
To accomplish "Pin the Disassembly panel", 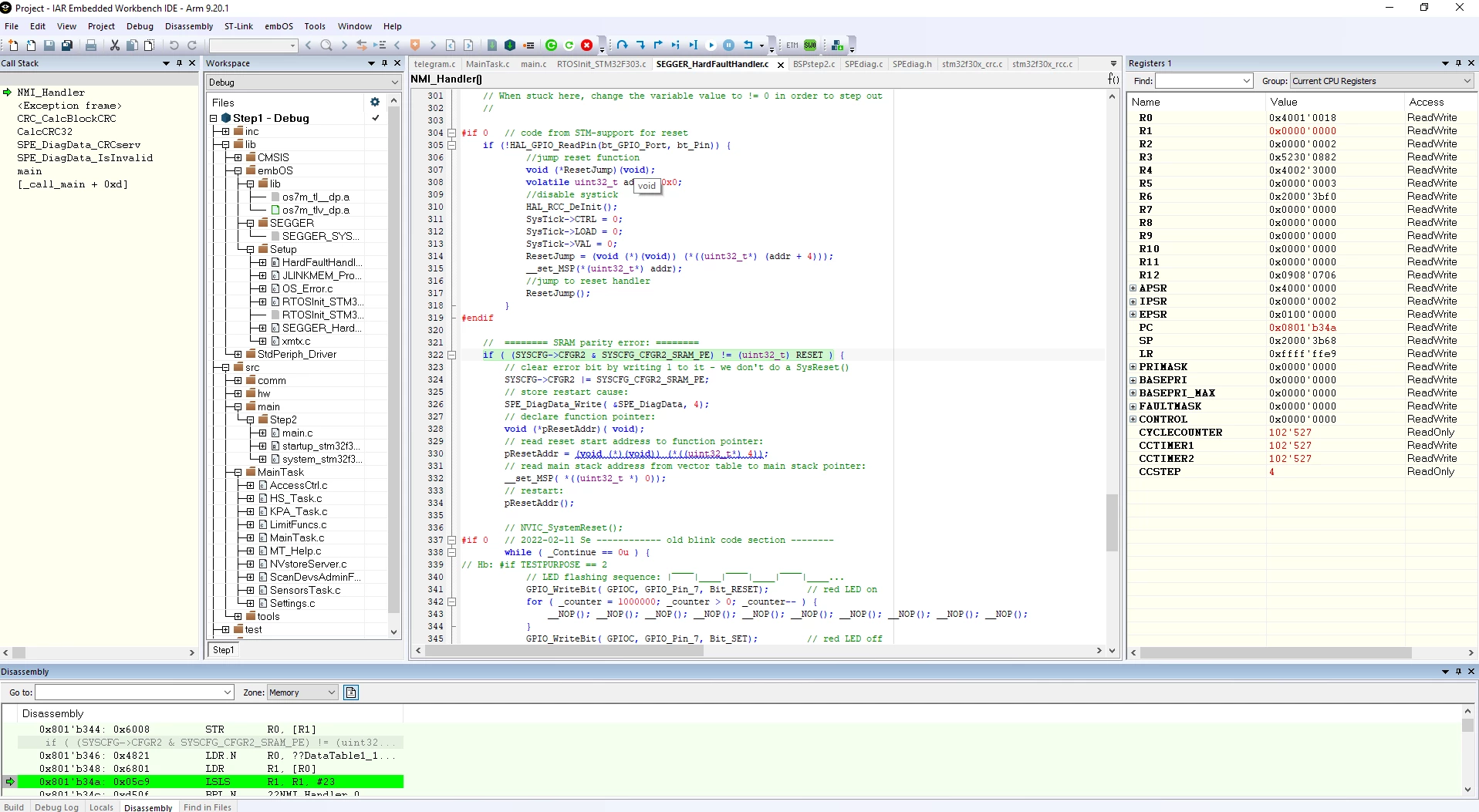I will pyautogui.click(x=1458, y=672).
